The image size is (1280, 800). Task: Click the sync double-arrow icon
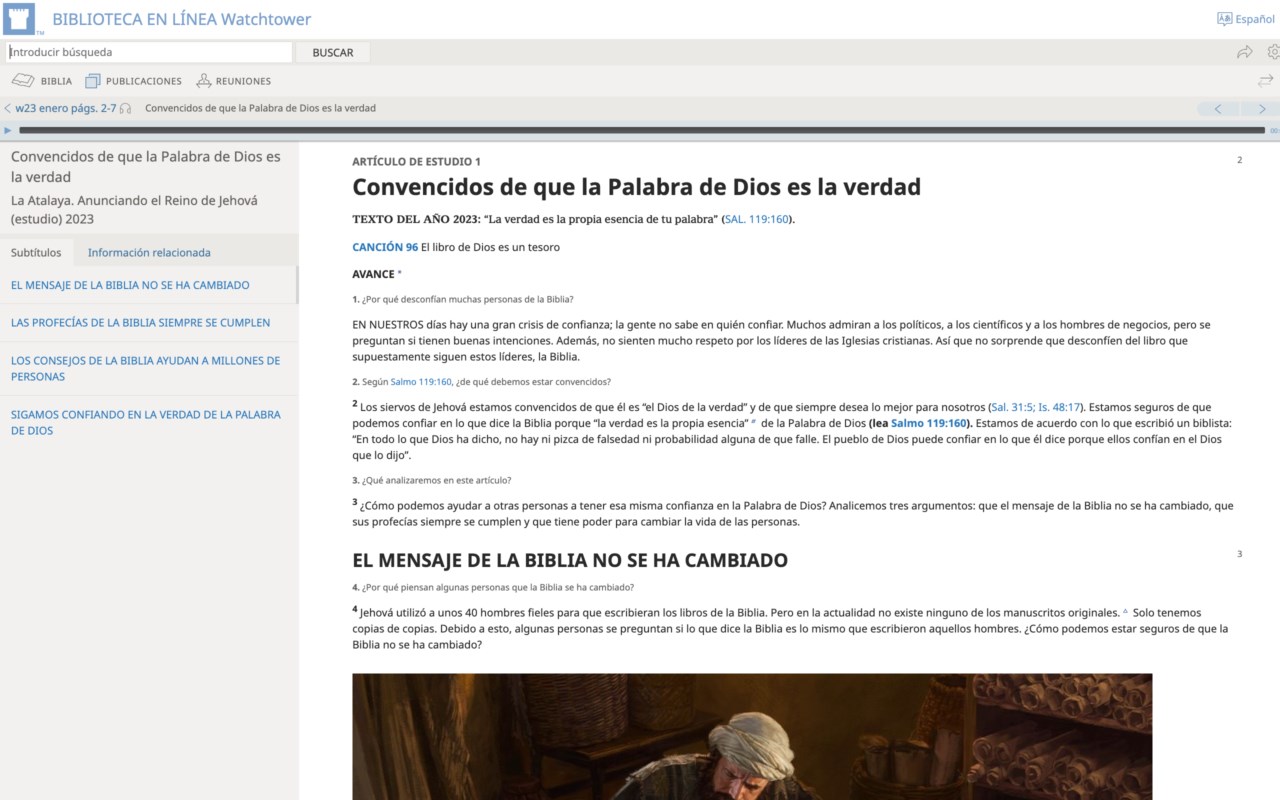[1265, 81]
